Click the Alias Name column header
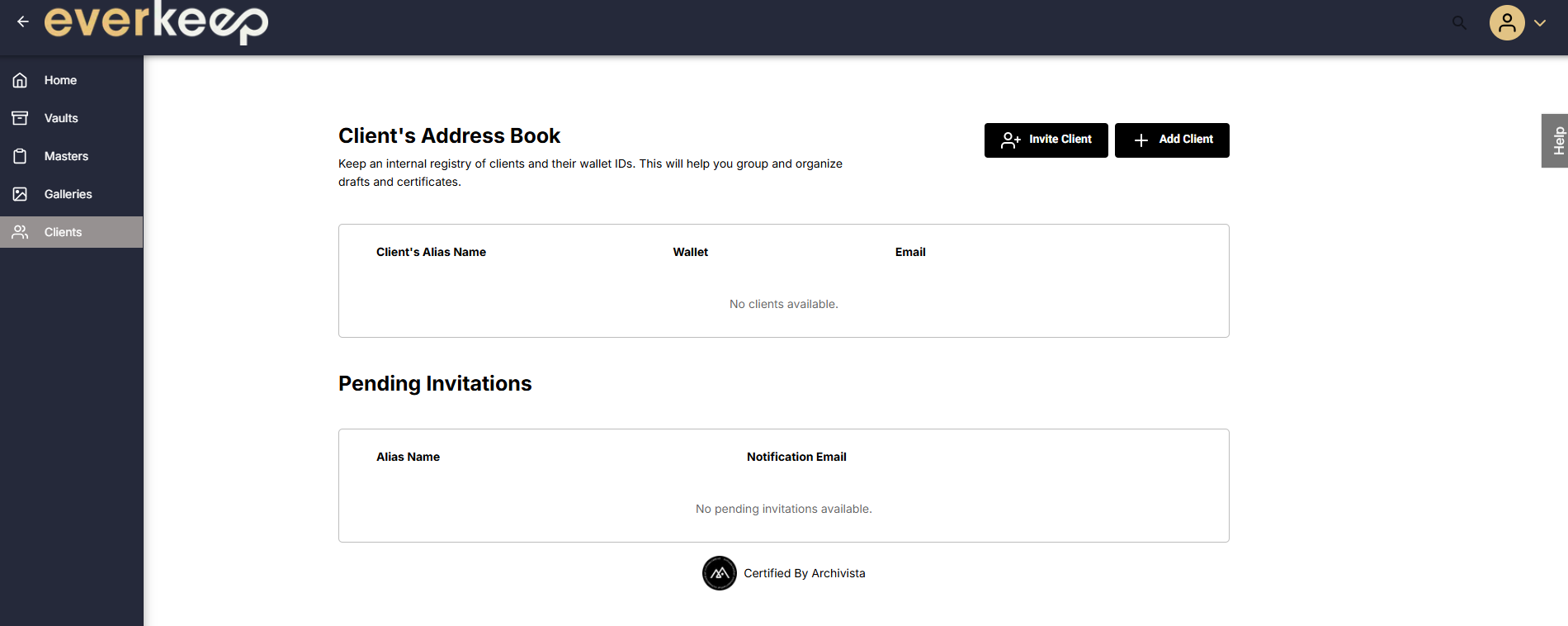This screenshot has width=1568, height=626. point(408,457)
